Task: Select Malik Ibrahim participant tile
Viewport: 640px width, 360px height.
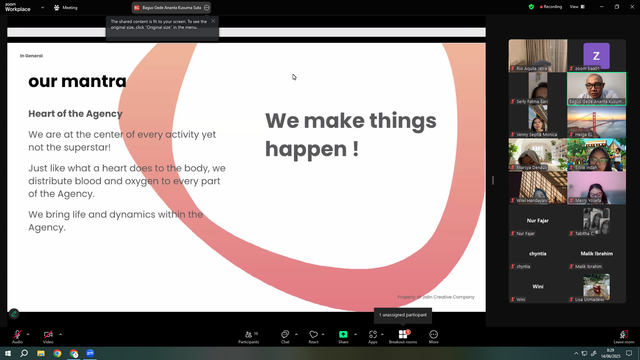Action: pos(596,254)
